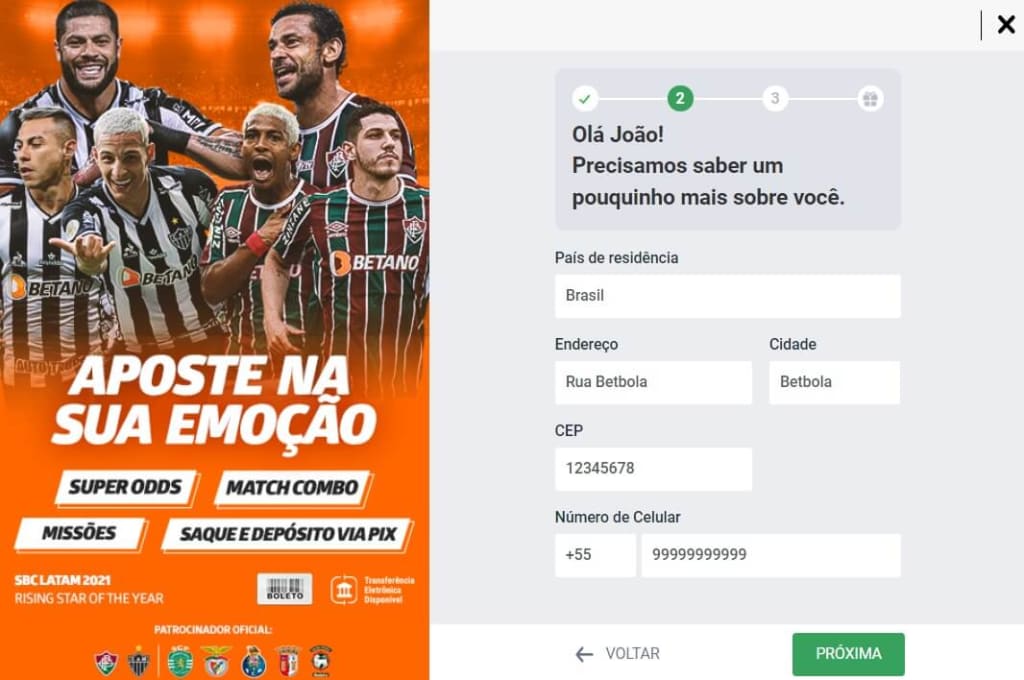Click the Endereço field with Rua Betbola
The width and height of the screenshot is (1024, 680).
click(x=653, y=382)
